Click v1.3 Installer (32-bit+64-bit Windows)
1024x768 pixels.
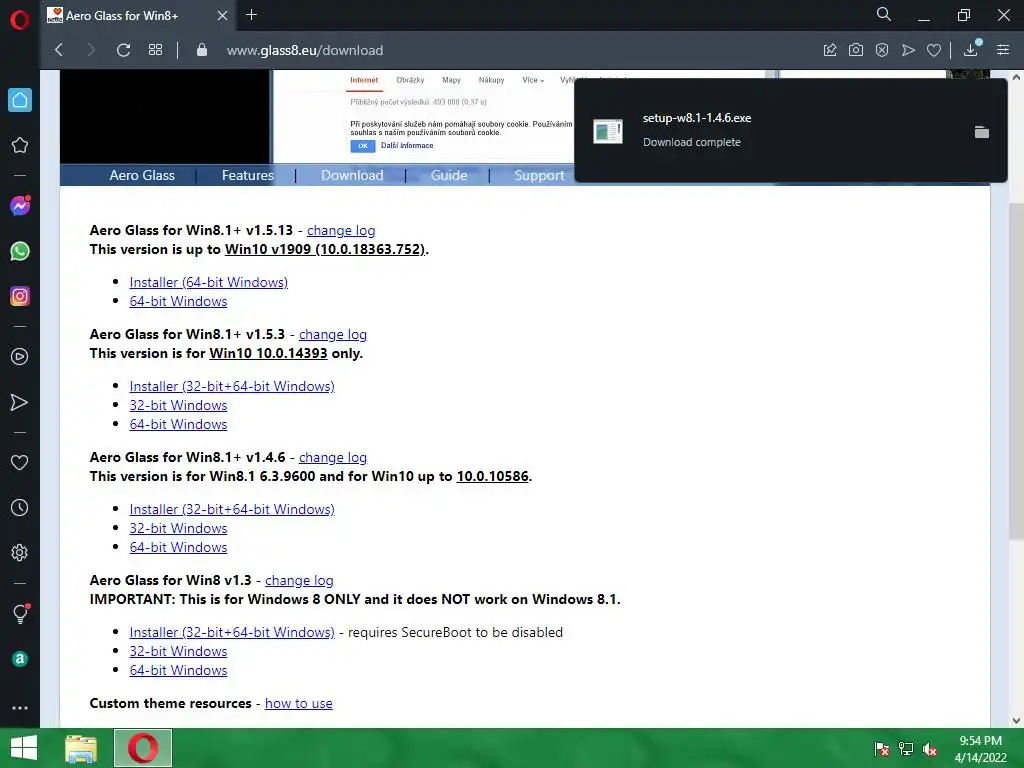[232, 632]
